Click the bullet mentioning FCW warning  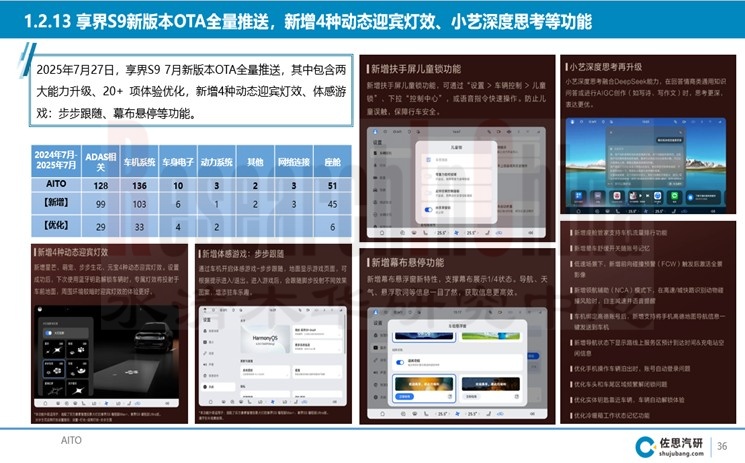647,269
